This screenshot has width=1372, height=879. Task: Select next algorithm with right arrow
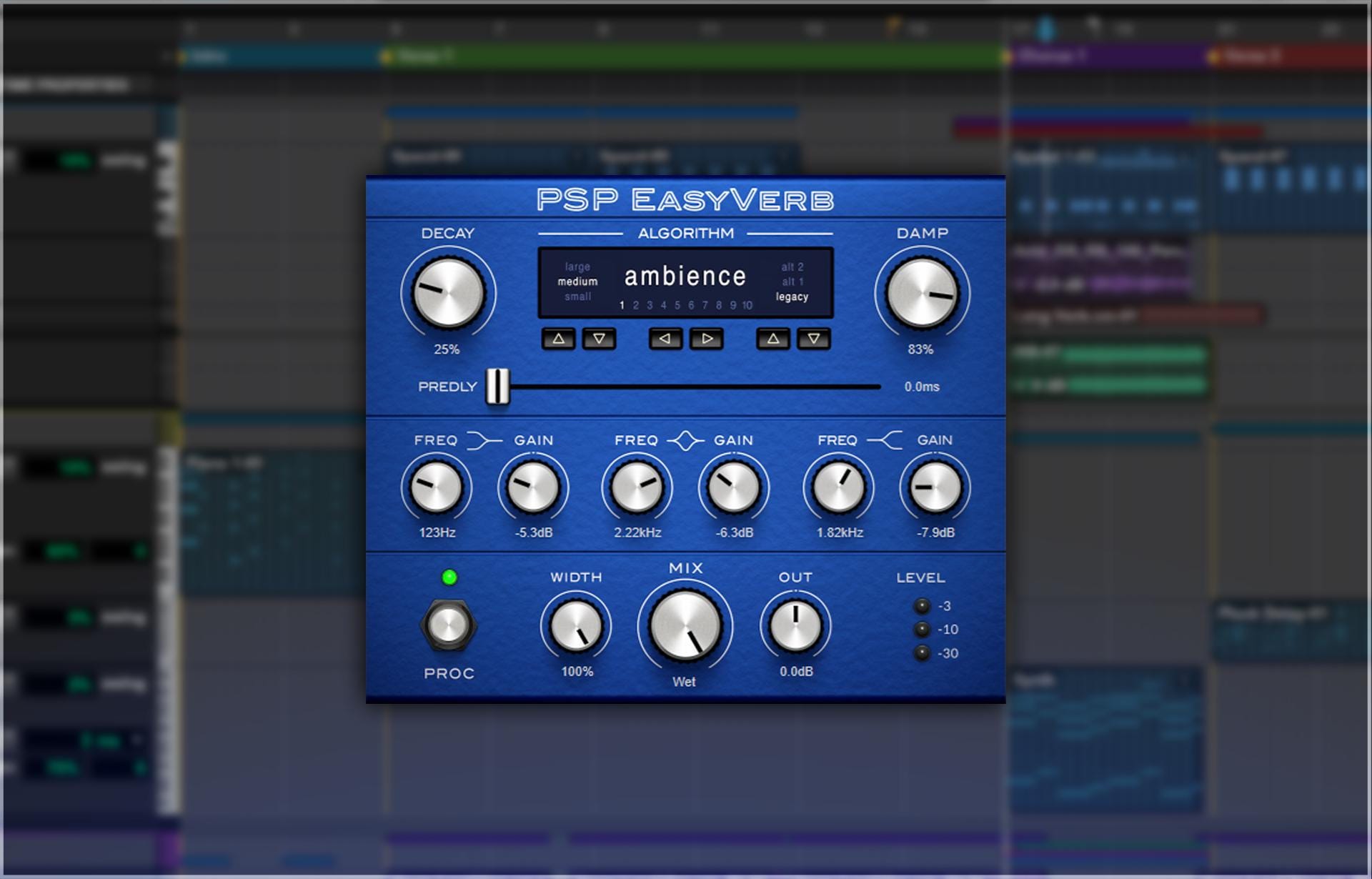[706, 339]
